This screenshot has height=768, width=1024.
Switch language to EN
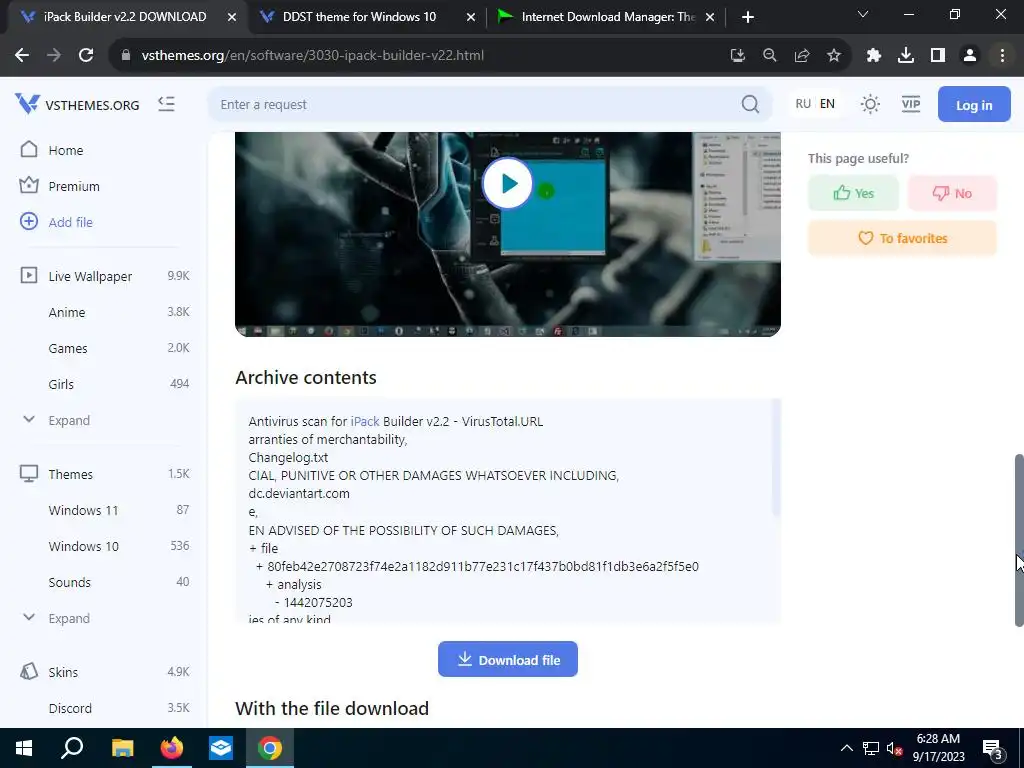[827, 104]
